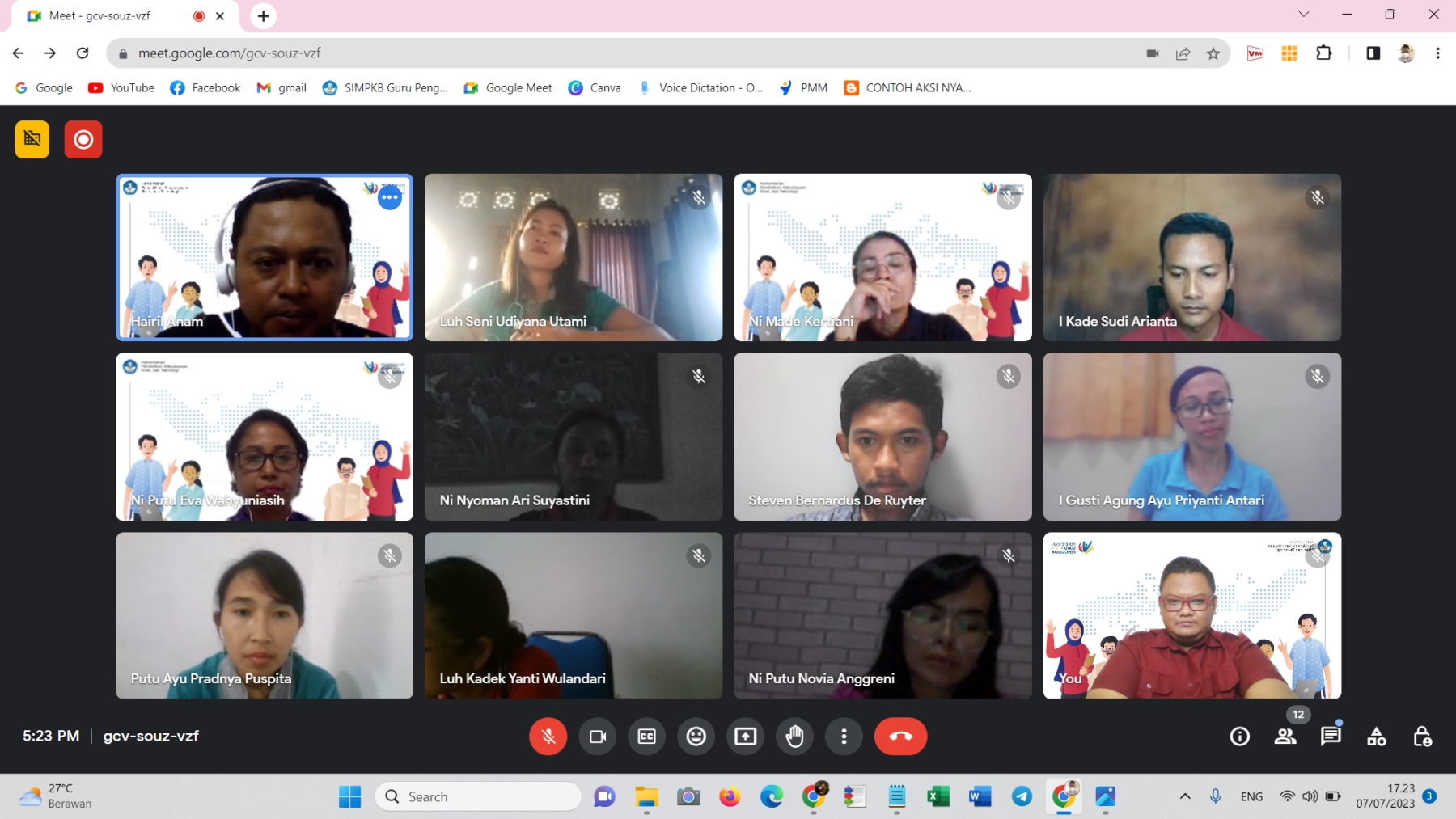Expand the system tray hidden icons chevron

[x=1185, y=796]
